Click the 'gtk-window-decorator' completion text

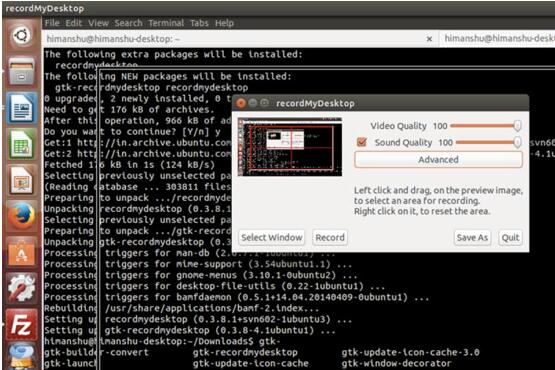pyautogui.click(x=396, y=364)
